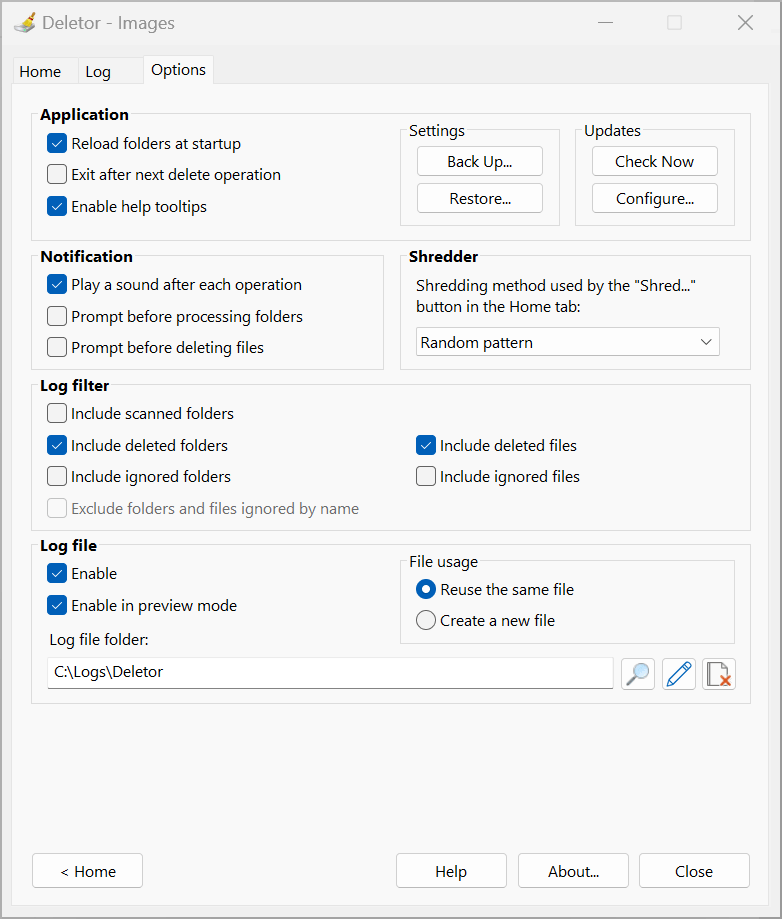Screen dimensions: 782x919
Task: Uncheck Enable in preview mode
Action: [57, 605]
